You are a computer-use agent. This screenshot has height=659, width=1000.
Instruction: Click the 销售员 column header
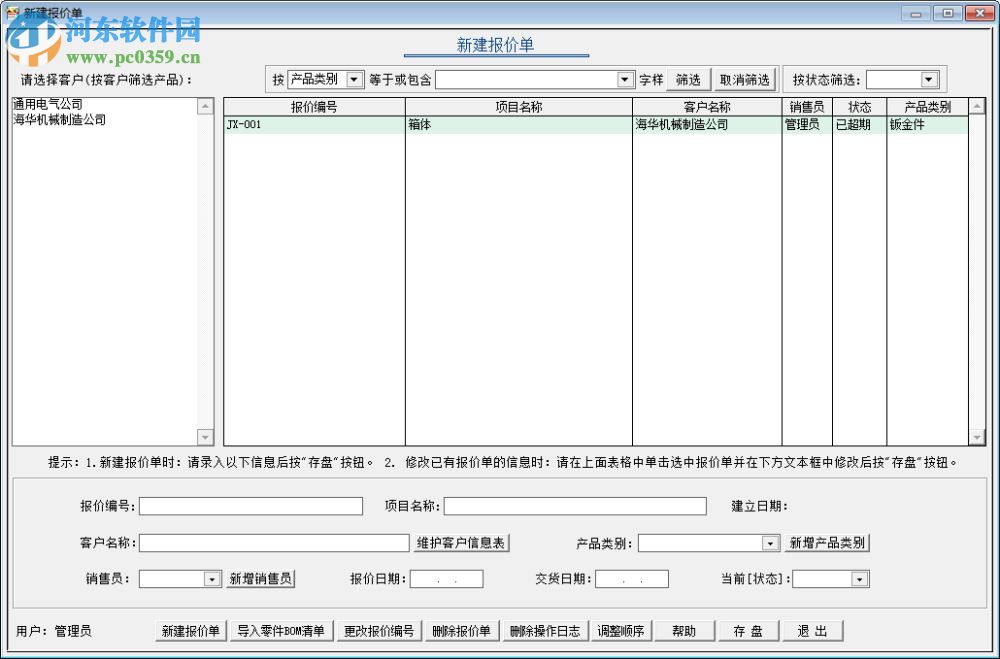click(x=807, y=107)
